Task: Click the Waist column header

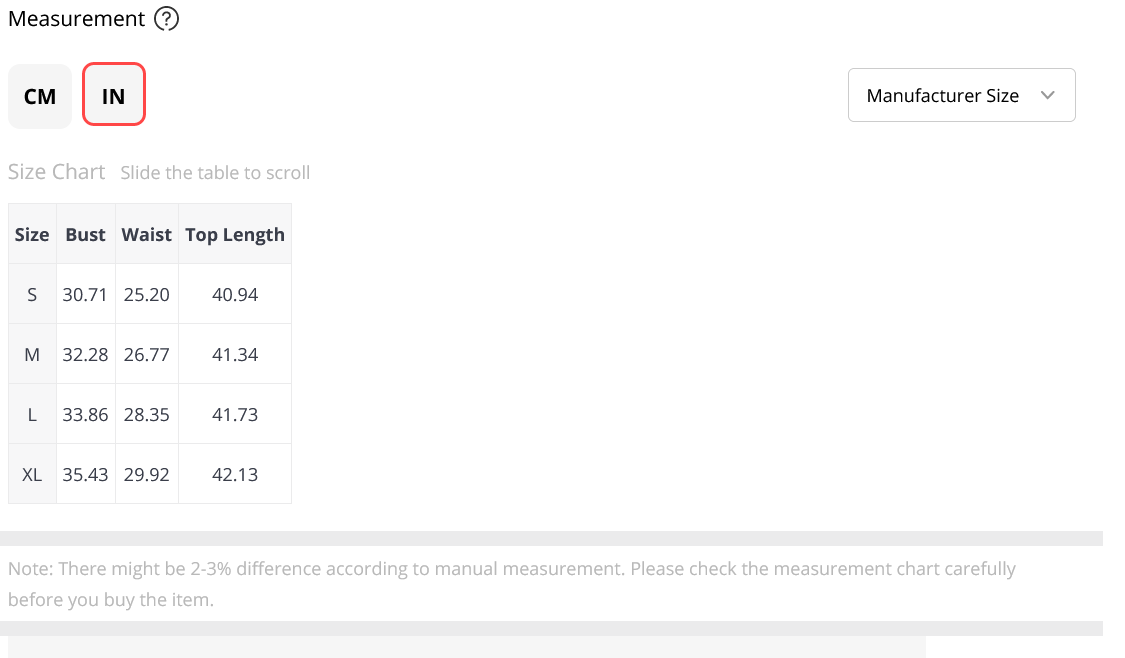Action: (x=146, y=235)
